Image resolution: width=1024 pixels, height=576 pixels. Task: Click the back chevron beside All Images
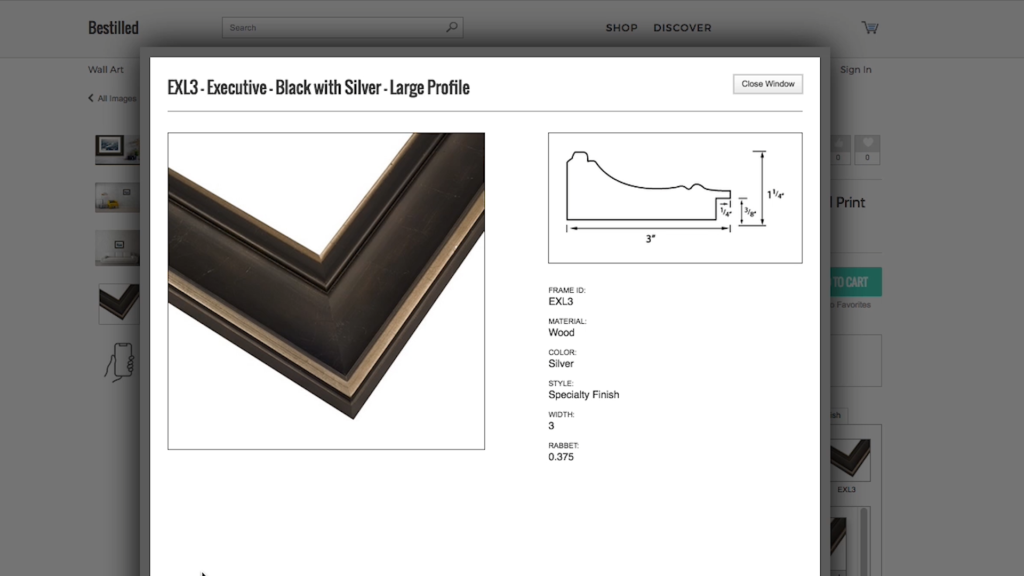(91, 99)
